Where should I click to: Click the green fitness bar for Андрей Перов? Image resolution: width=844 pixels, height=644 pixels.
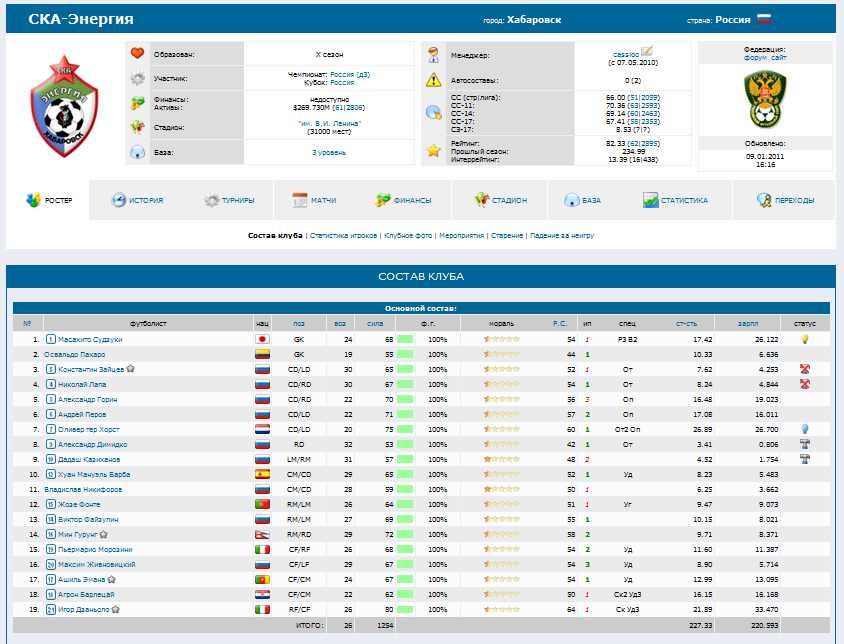tap(405, 414)
